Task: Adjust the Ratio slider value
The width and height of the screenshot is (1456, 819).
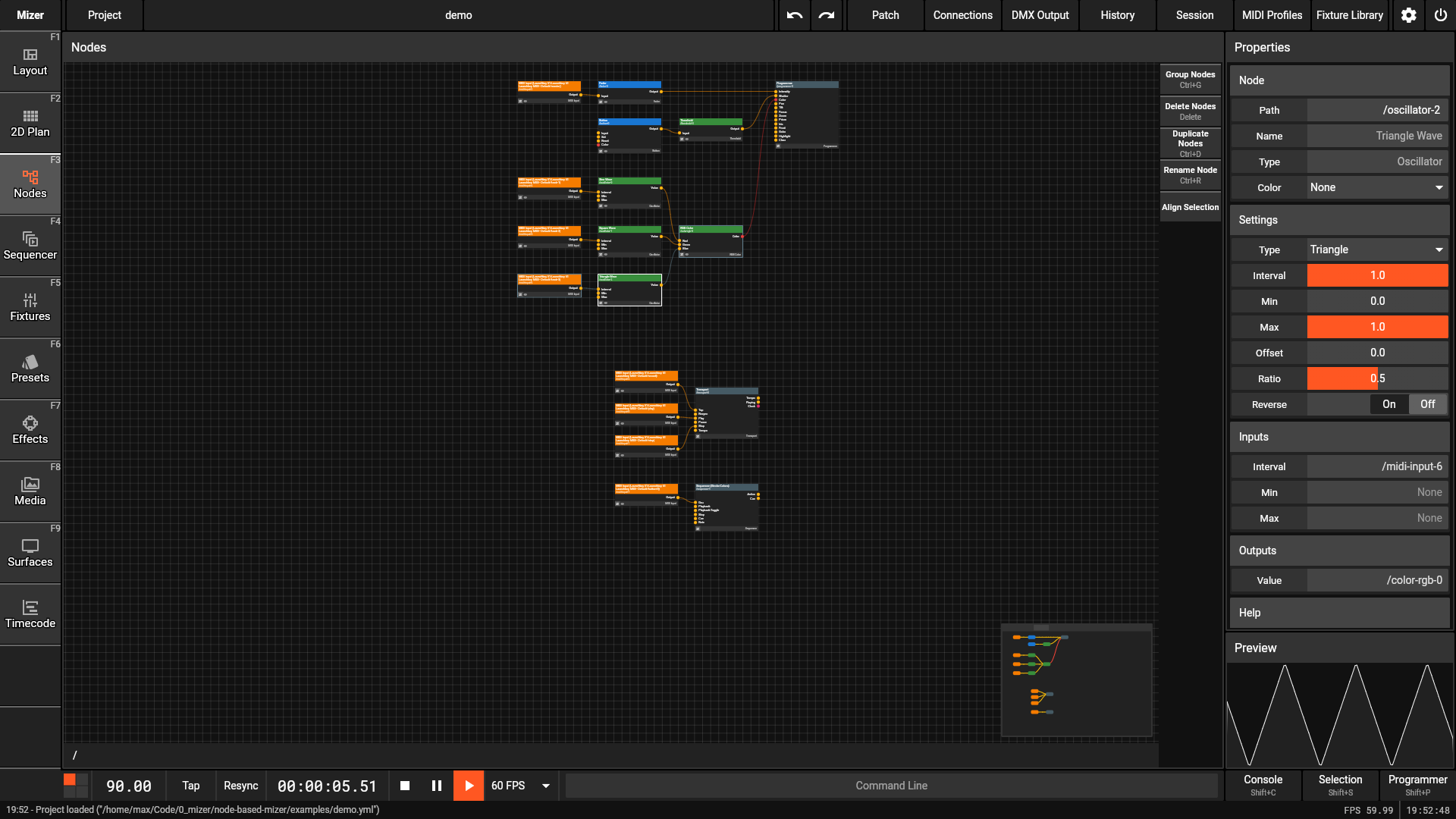Action: pyautogui.click(x=1376, y=378)
